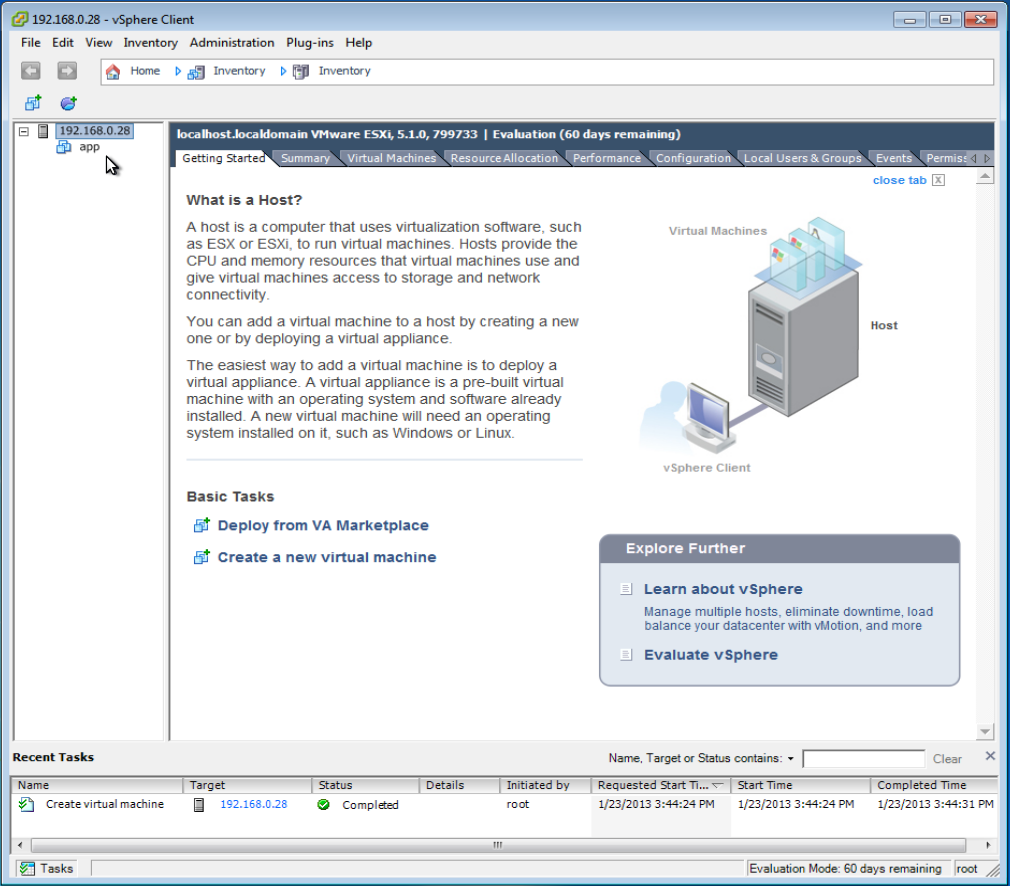The width and height of the screenshot is (1010, 886).
Task: Collapse the 192.168.0.28 host tree node
Action: click(24, 131)
